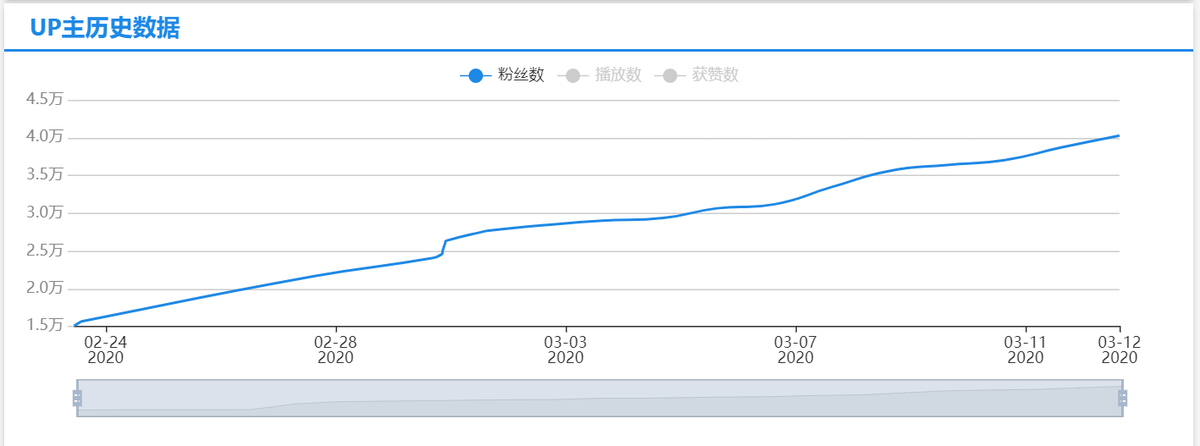The width and height of the screenshot is (1200, 446).
Task: Click the 3.0万 y-axis label
Action: tap(45, 212)
